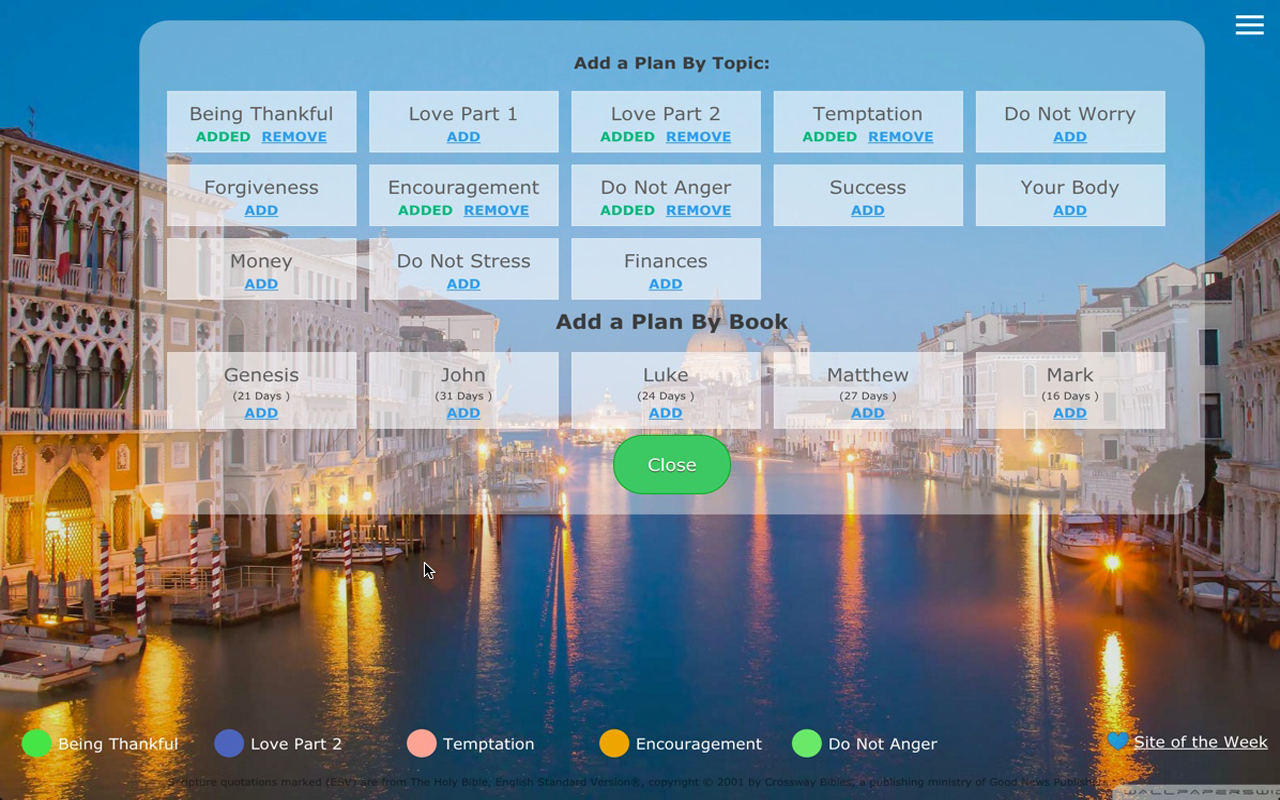Add the Luke 24-day plan
1280x800 pixels.
666,413
